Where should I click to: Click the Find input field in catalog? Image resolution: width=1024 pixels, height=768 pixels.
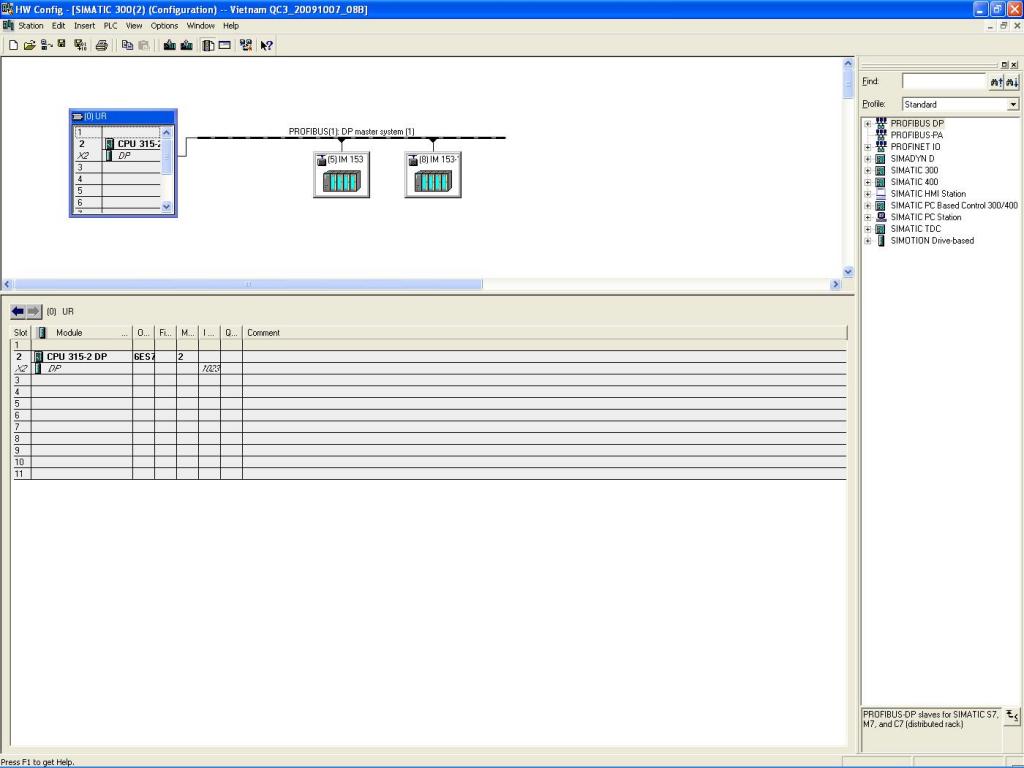[x=944, y=82]
